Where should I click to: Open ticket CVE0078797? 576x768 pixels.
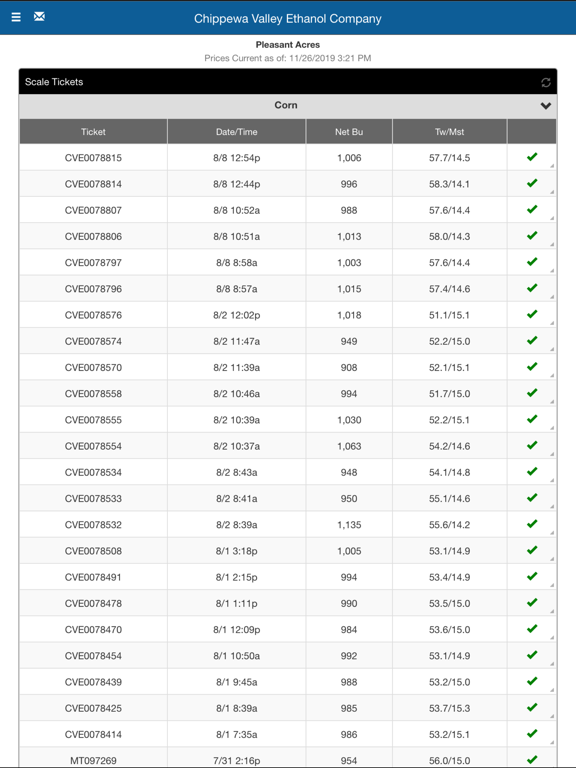pos(93,263)
